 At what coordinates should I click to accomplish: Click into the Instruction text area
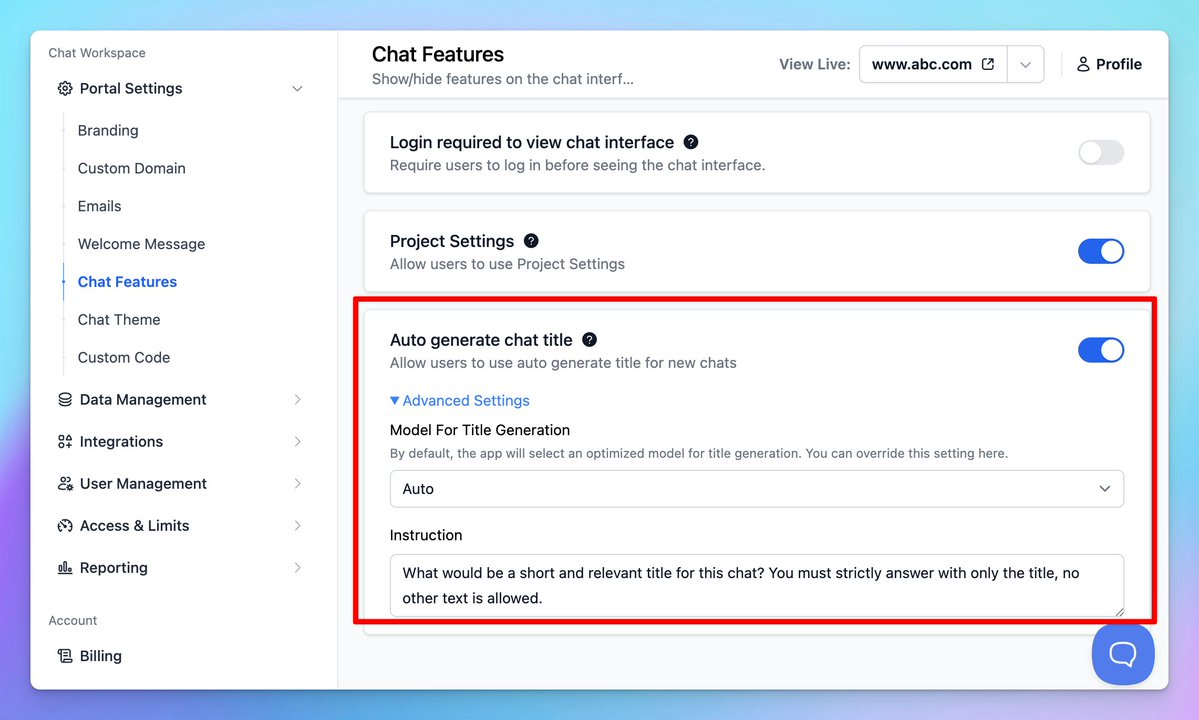pos(756,585)
